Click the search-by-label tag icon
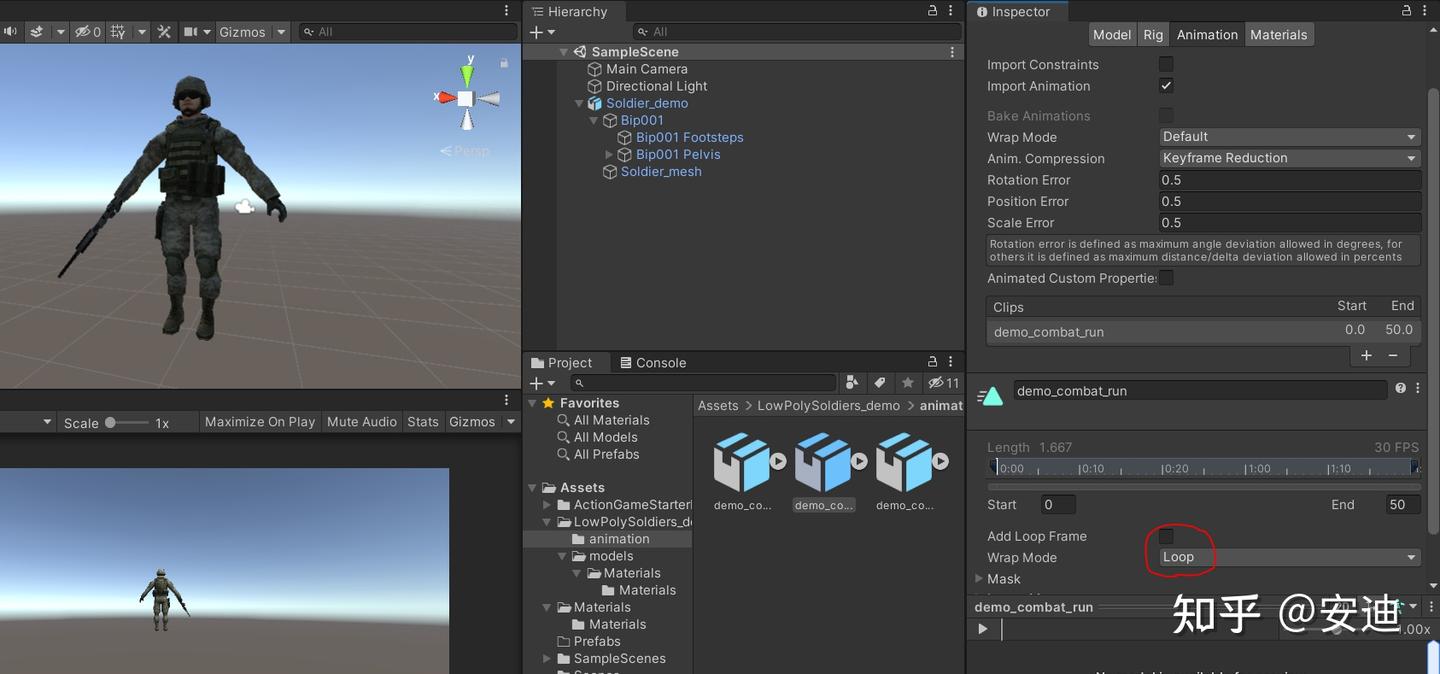Image resolution: width=1440 pixels, height=674 pixels. click(x=879, y=382)
